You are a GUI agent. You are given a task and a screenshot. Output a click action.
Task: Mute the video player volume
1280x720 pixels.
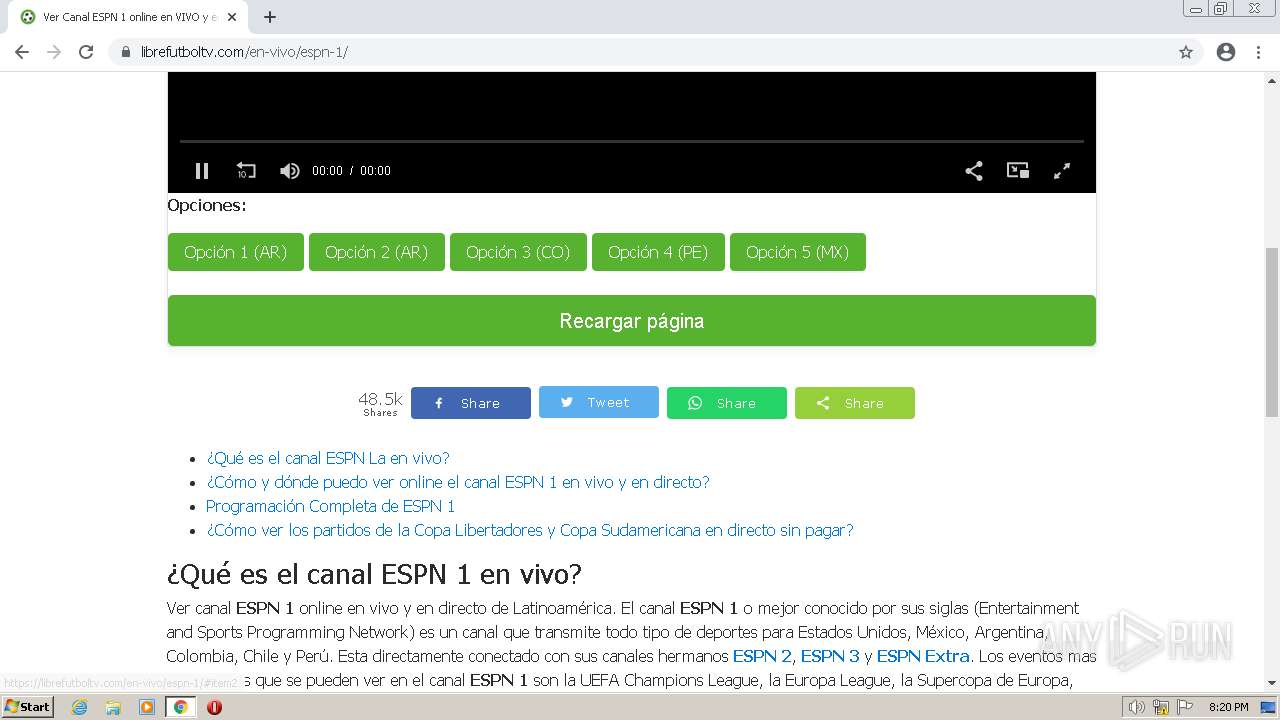pyautogui.click(x=290, y=171)
